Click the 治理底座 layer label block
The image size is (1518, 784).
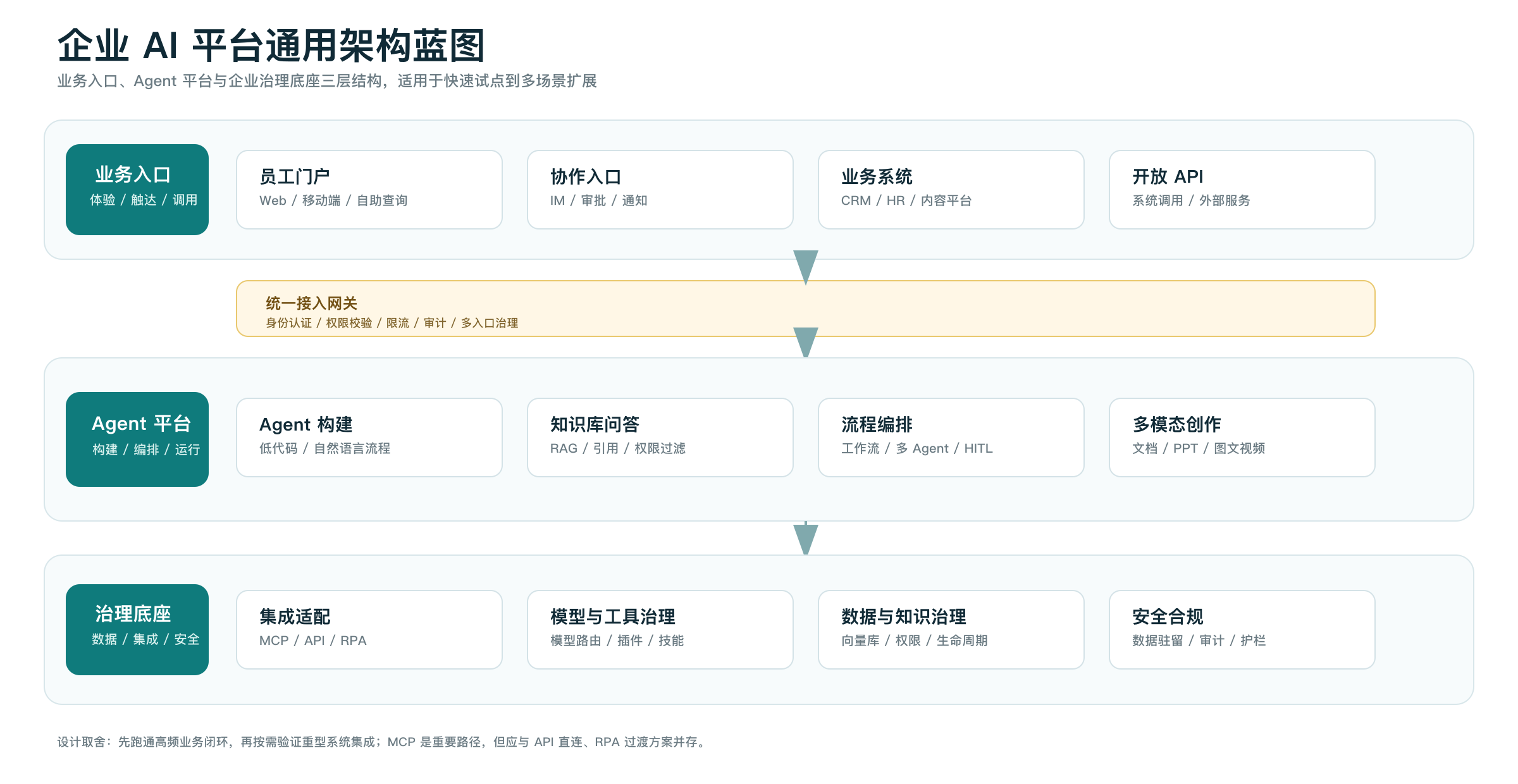137,630
